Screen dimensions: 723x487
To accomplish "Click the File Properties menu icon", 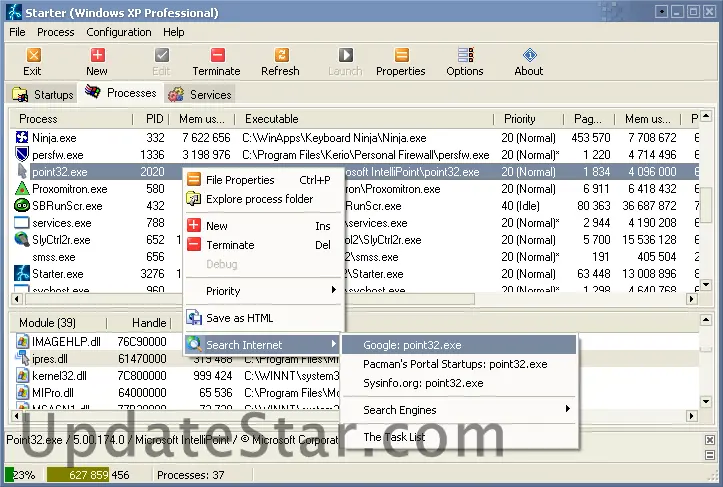I will [x=194, y=179].
